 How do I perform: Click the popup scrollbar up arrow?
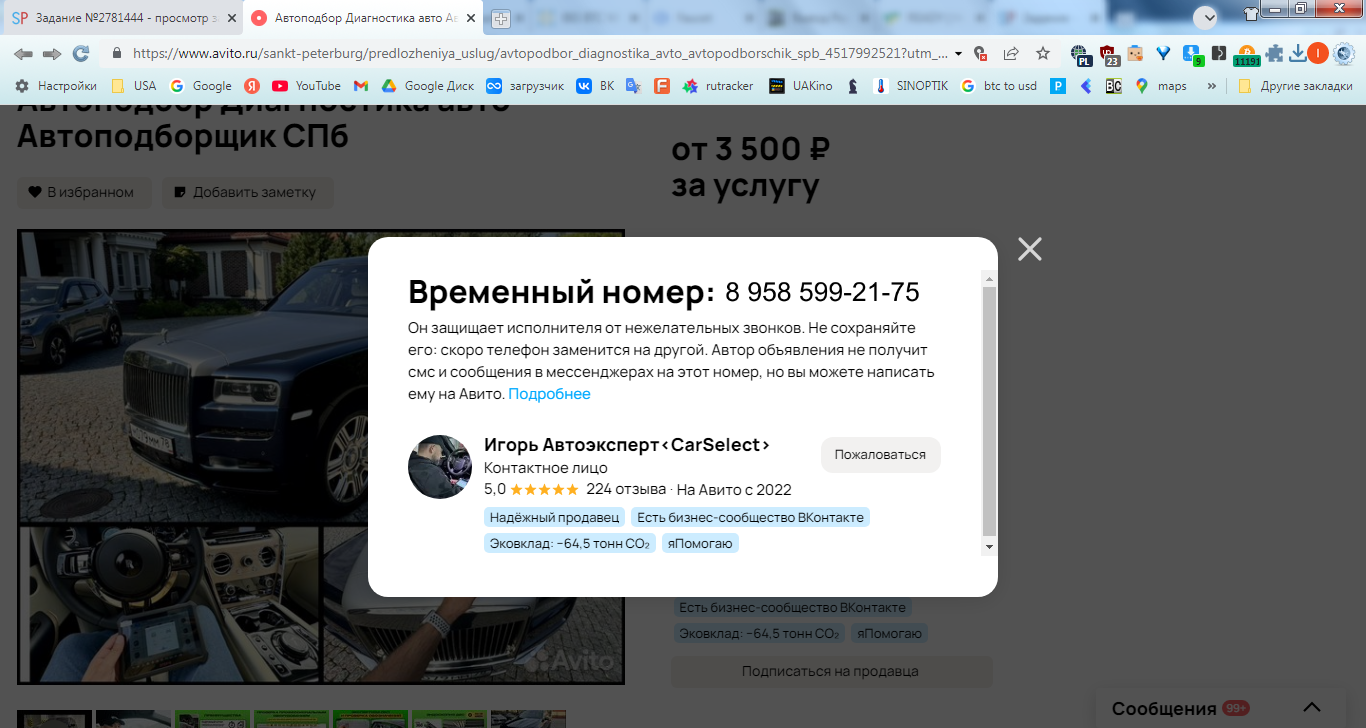point(989,278)
